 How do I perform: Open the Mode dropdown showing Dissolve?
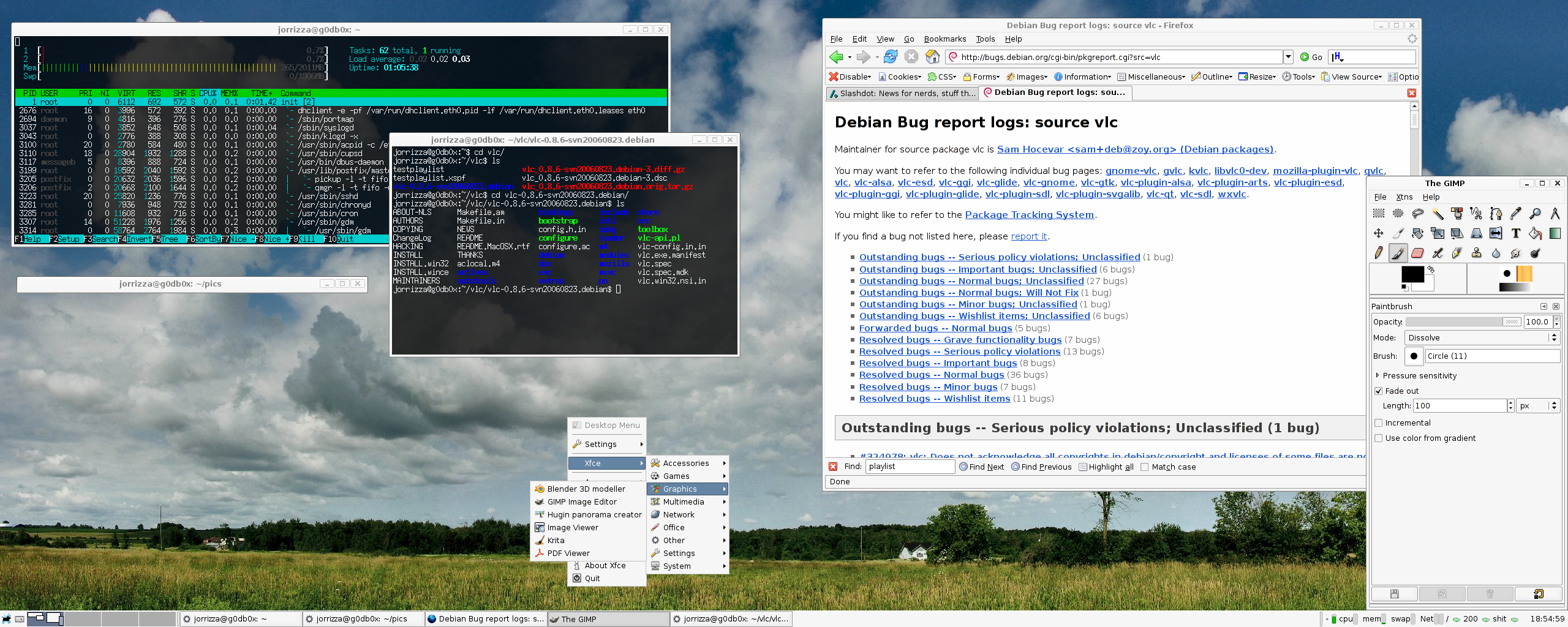click(x=1481, y=337)
